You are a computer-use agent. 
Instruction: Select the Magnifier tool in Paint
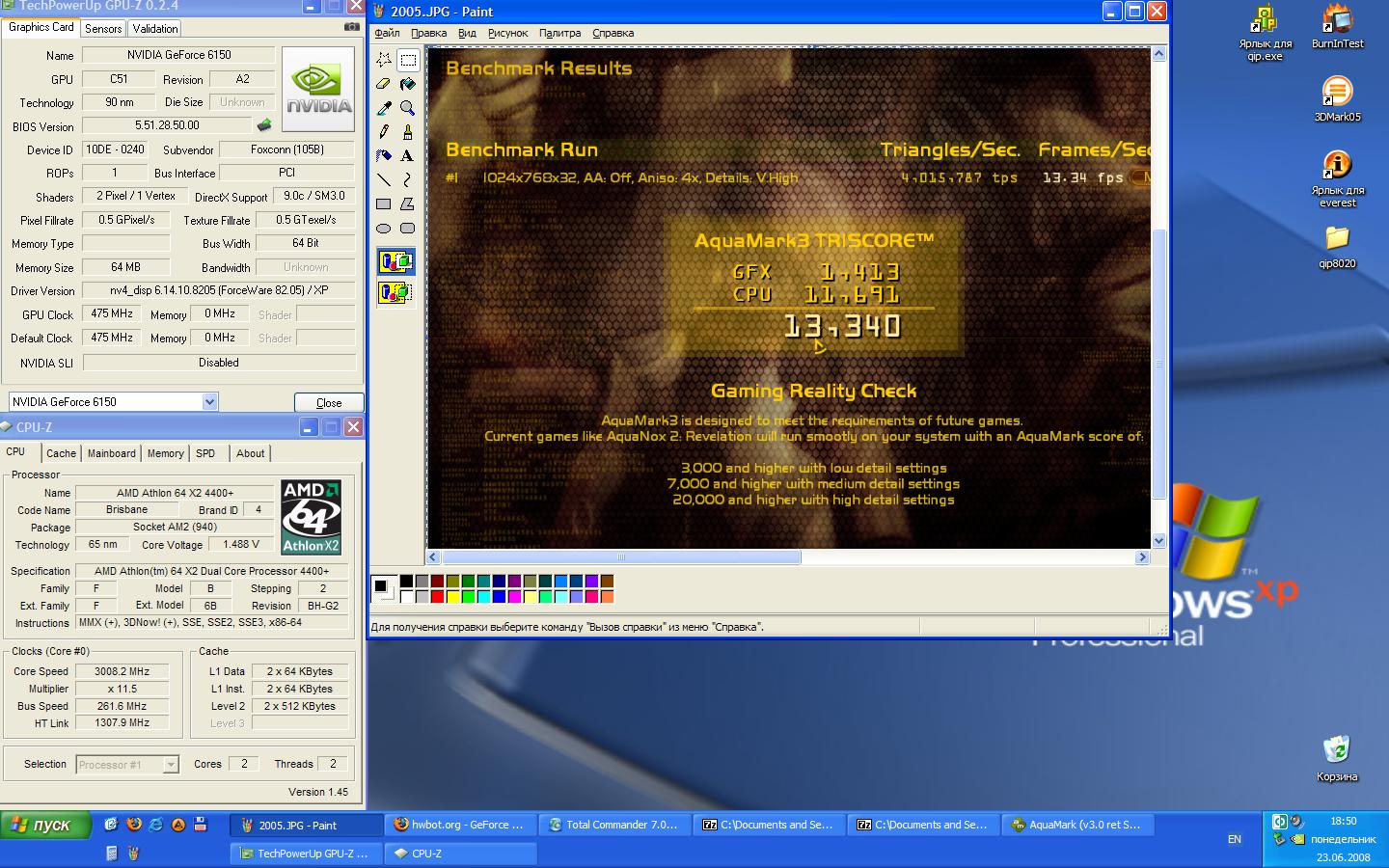point(408,108)
